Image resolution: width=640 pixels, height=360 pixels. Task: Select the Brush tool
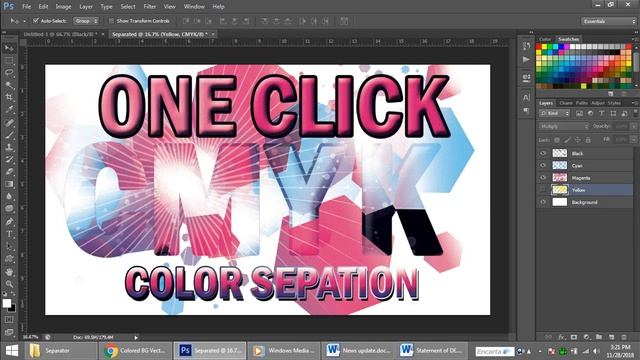9,135
